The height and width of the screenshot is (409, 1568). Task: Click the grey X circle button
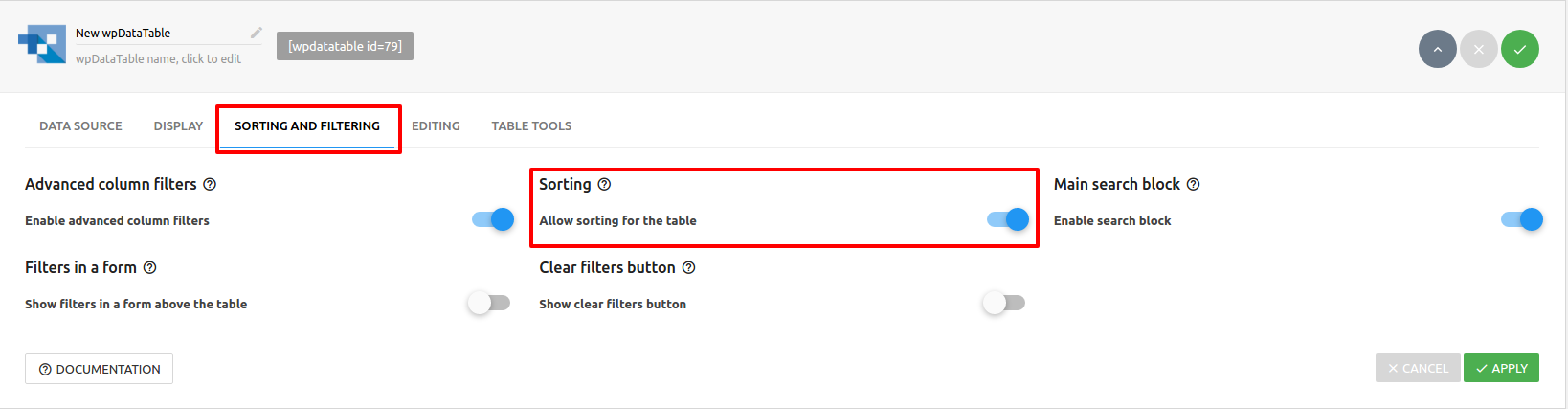tap(1479, 49)
